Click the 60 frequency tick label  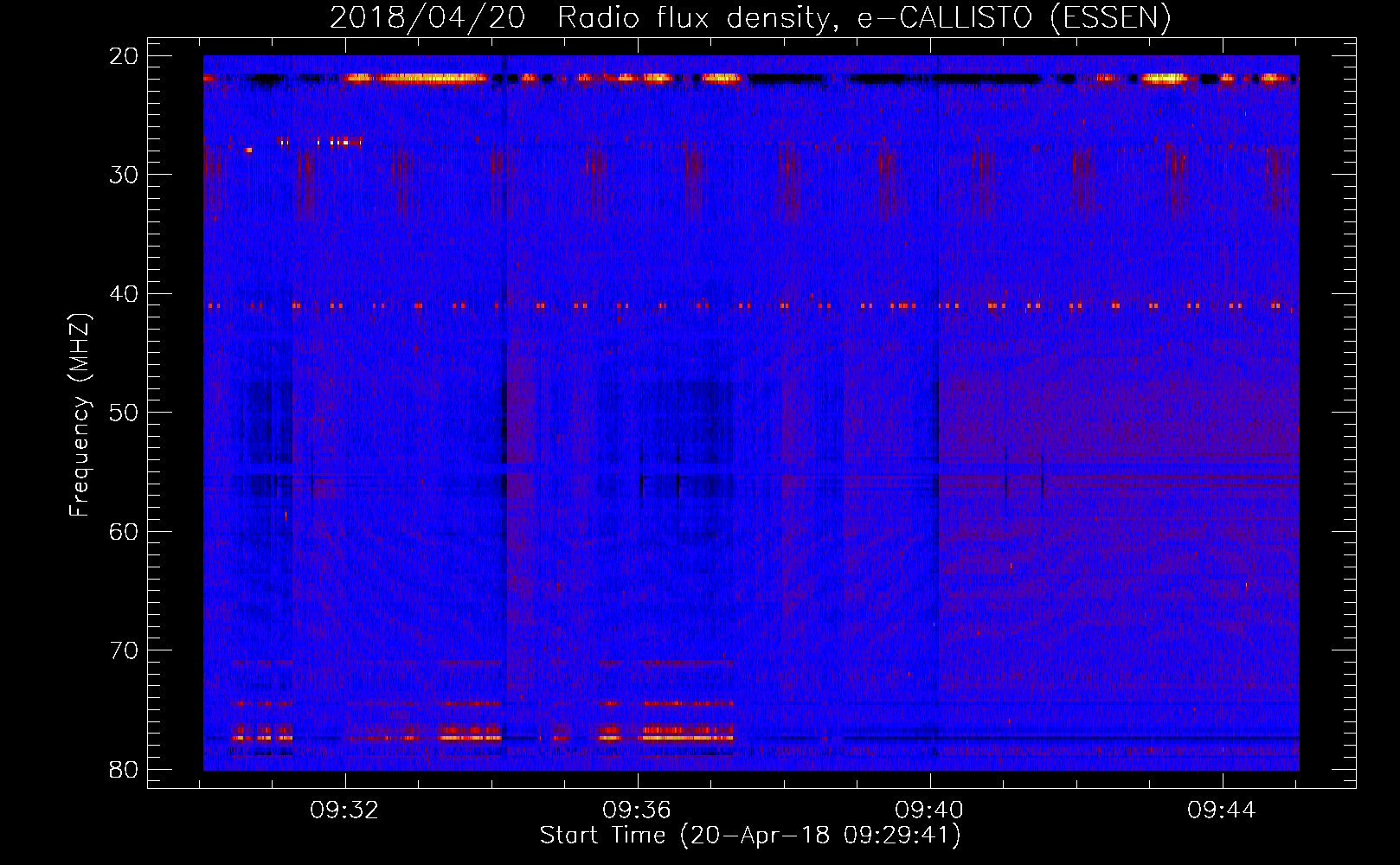coord(125,531)
